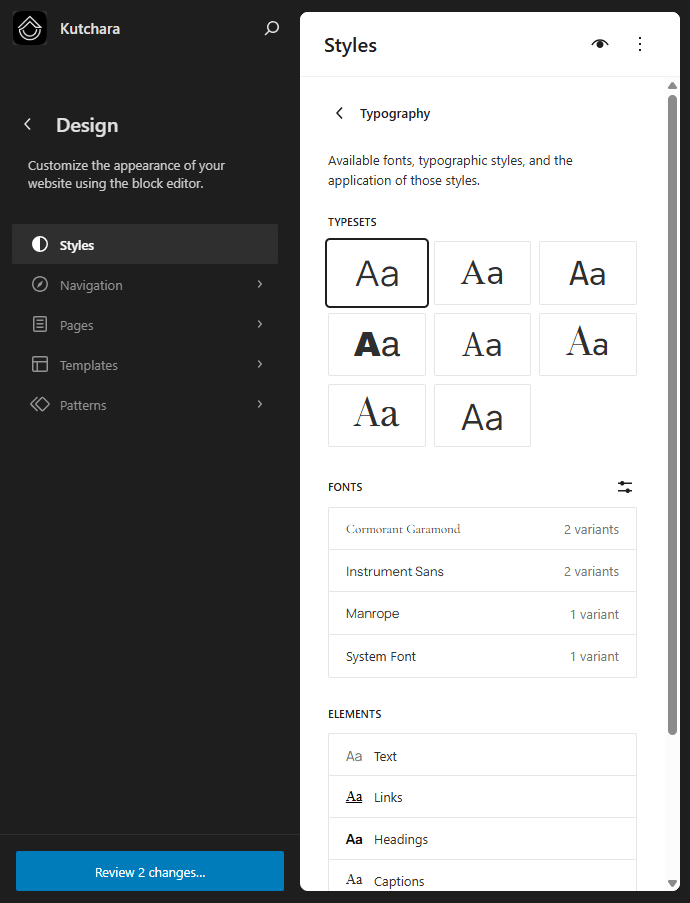
Task: Open the Instrument Sans font entry
Action: [x=482, y=571]
